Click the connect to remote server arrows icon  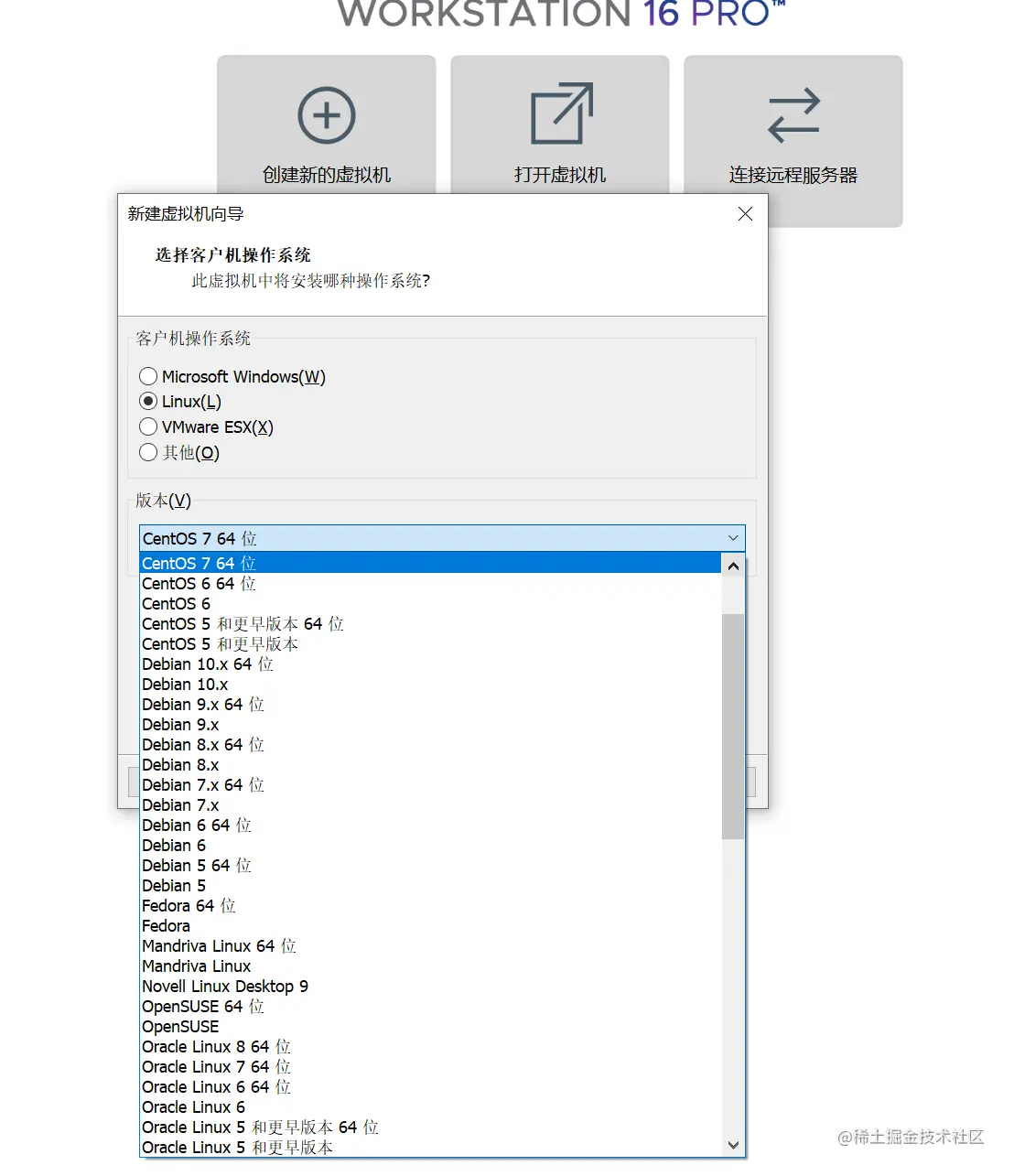click(793, 115)
